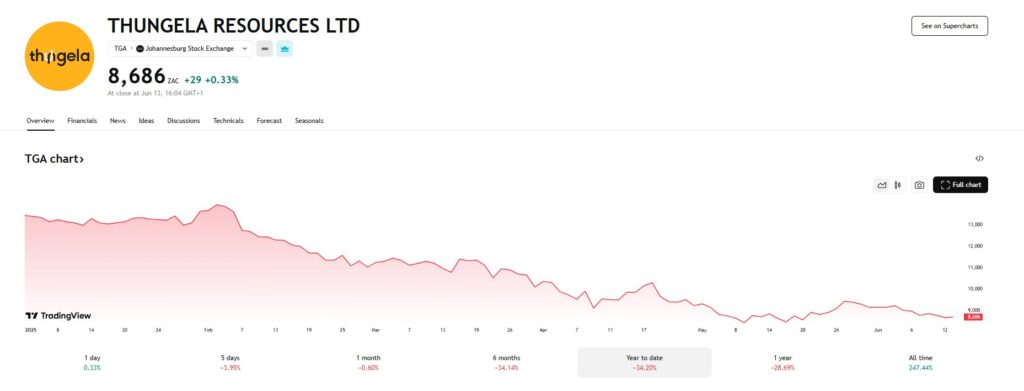Select the All time range
Viewport: 1024px width, 391px height.
[x=920, y=362]
